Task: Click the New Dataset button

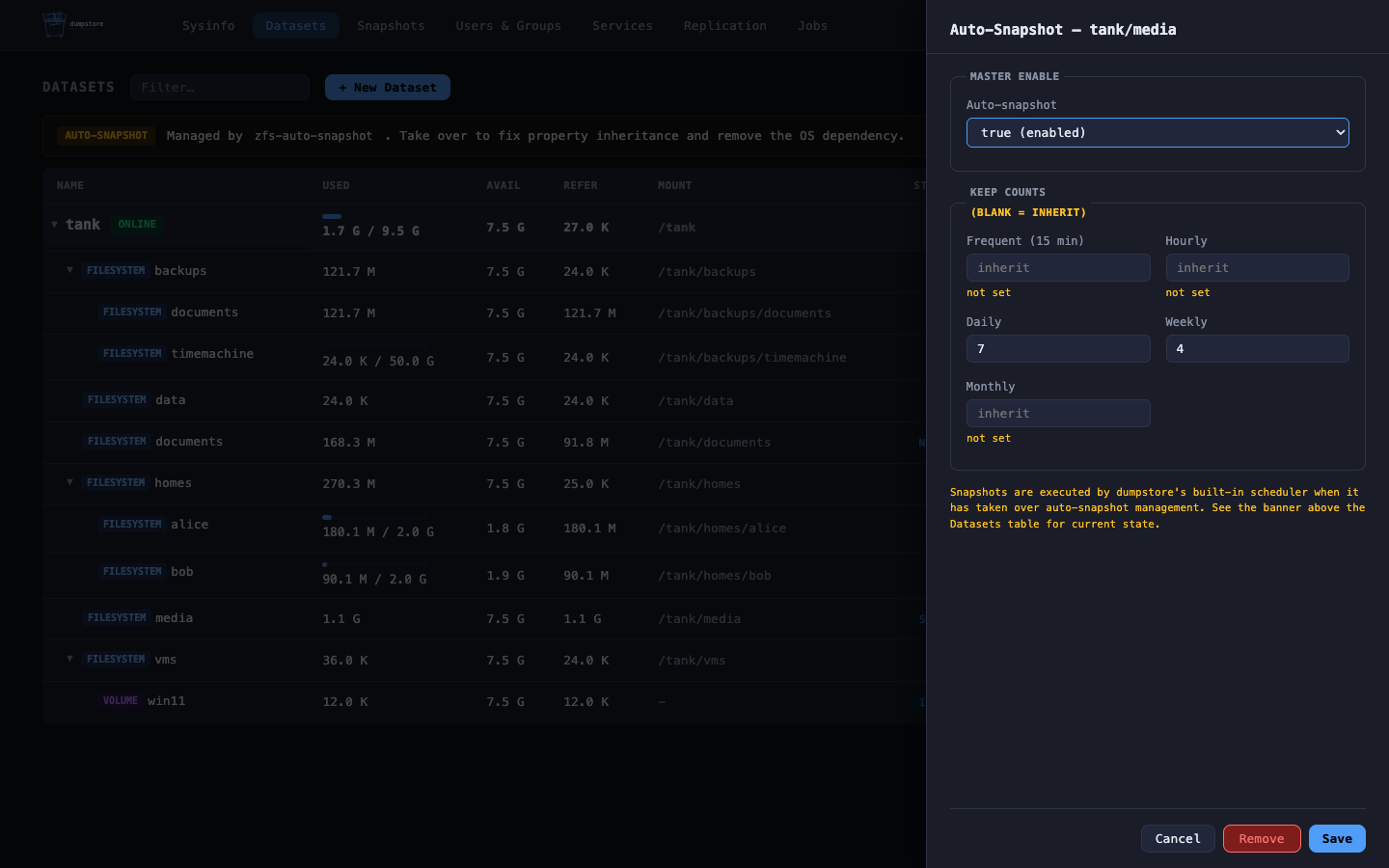Action: (x=388, y=88)
